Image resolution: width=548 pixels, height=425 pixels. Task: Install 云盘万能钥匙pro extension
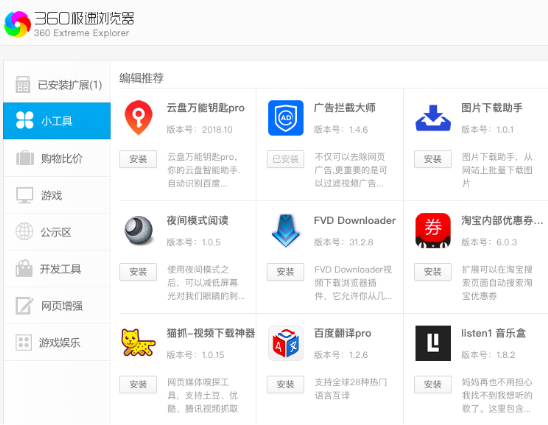point(138,159)
